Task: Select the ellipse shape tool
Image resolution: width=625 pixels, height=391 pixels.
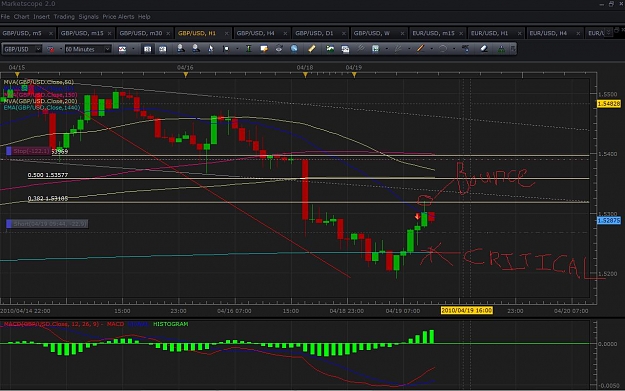Action: pyautogui.click(x=442, y=49)
